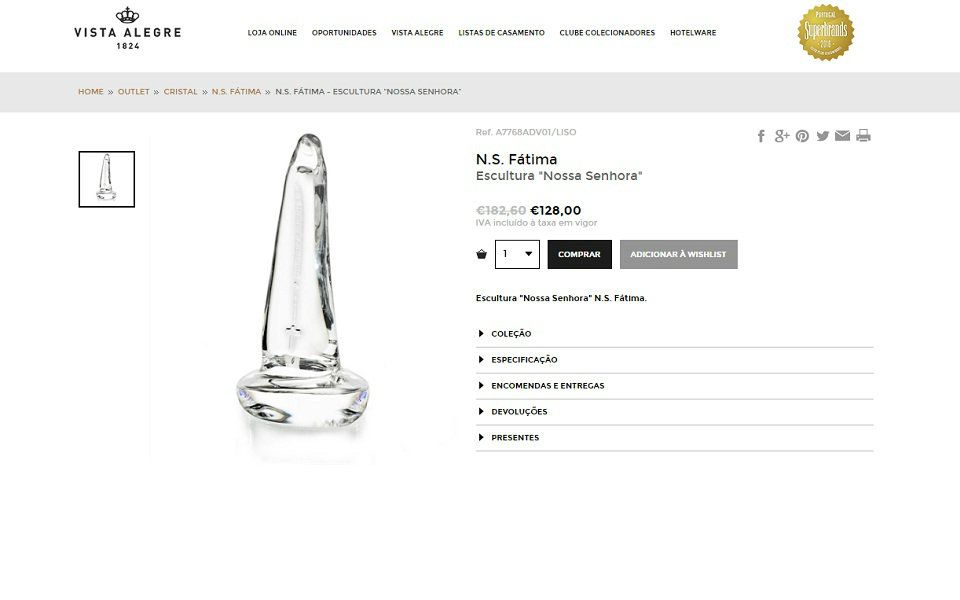
Task: Select the sculpture thumbnail image
Action: [107, 179]
